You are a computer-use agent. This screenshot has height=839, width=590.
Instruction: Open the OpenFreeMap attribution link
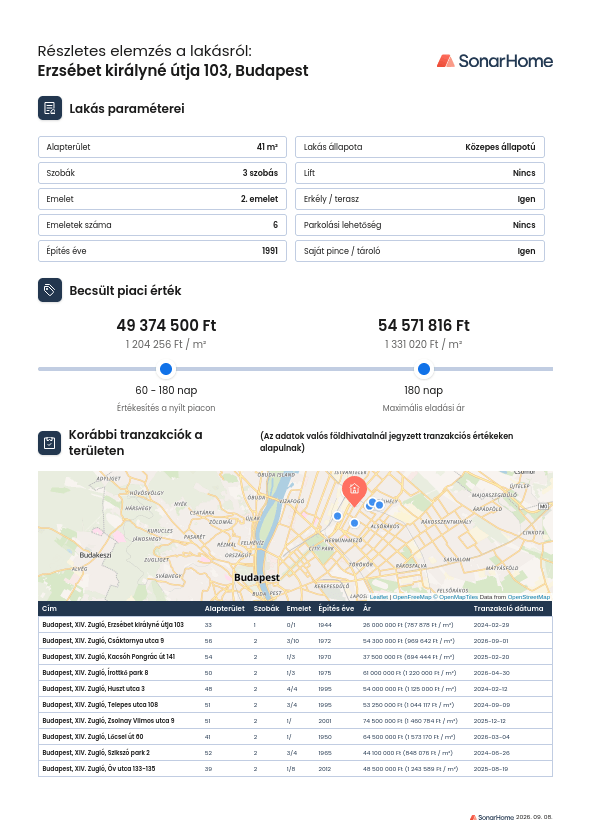(x=412, y=597)
